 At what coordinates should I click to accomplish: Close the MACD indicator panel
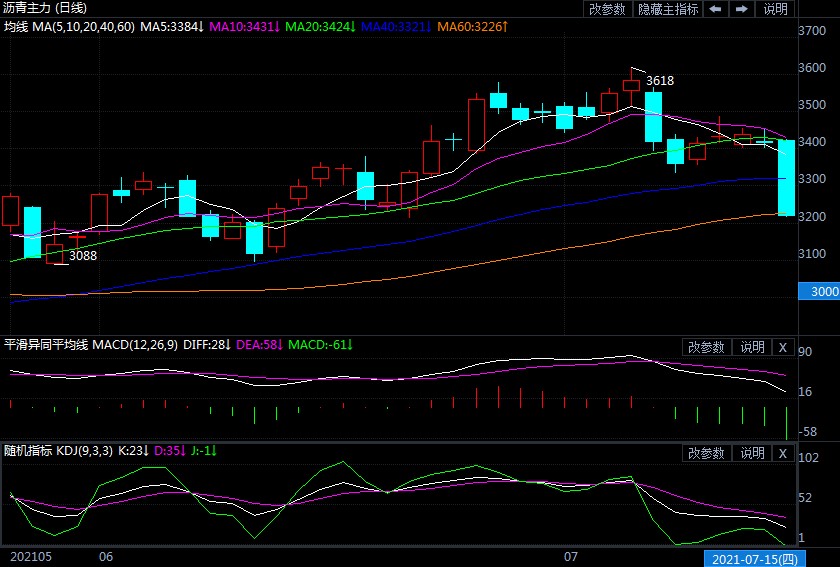pyautogui.click(x=783, y=347)
